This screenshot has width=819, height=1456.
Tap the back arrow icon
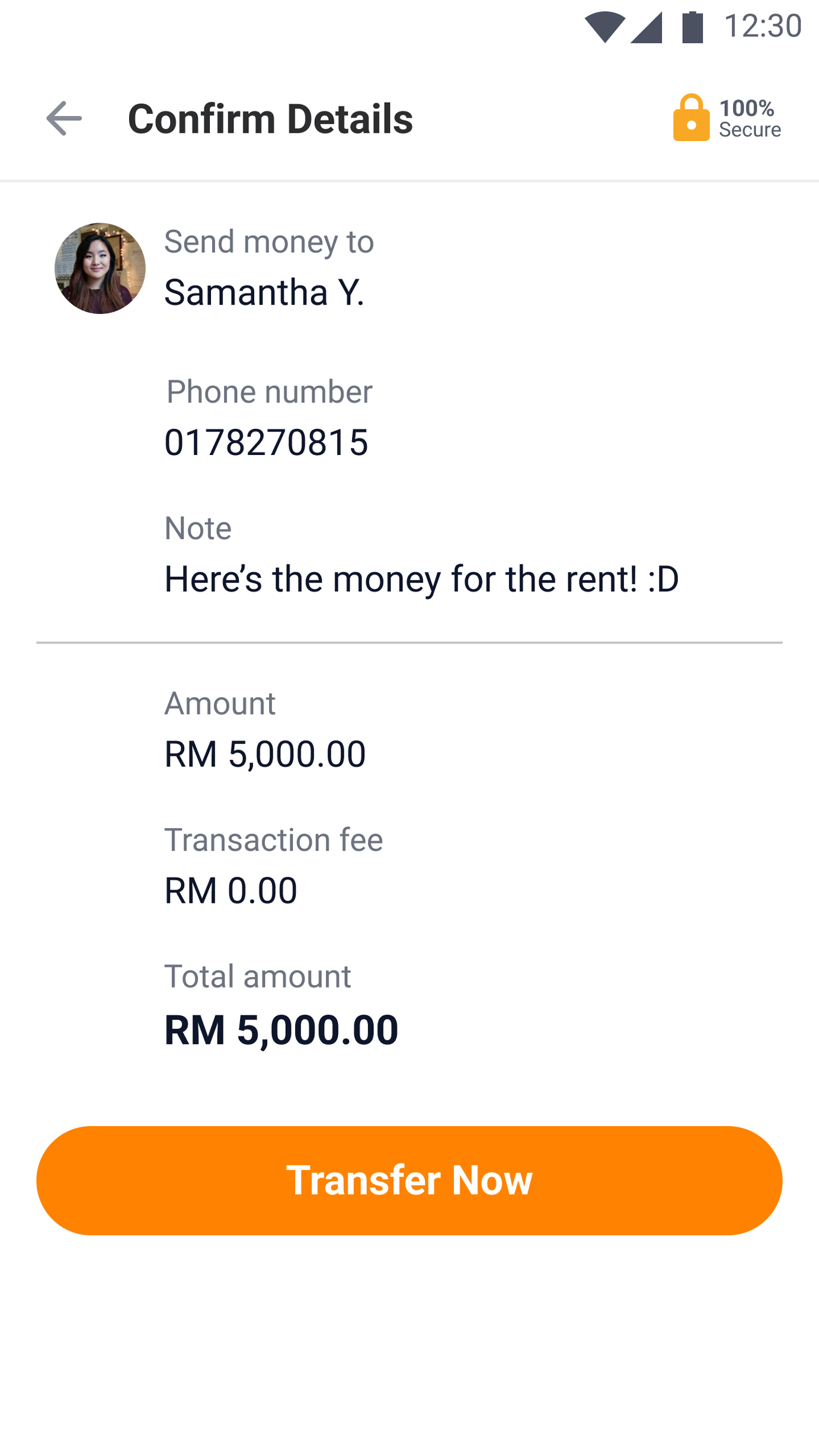64,118
